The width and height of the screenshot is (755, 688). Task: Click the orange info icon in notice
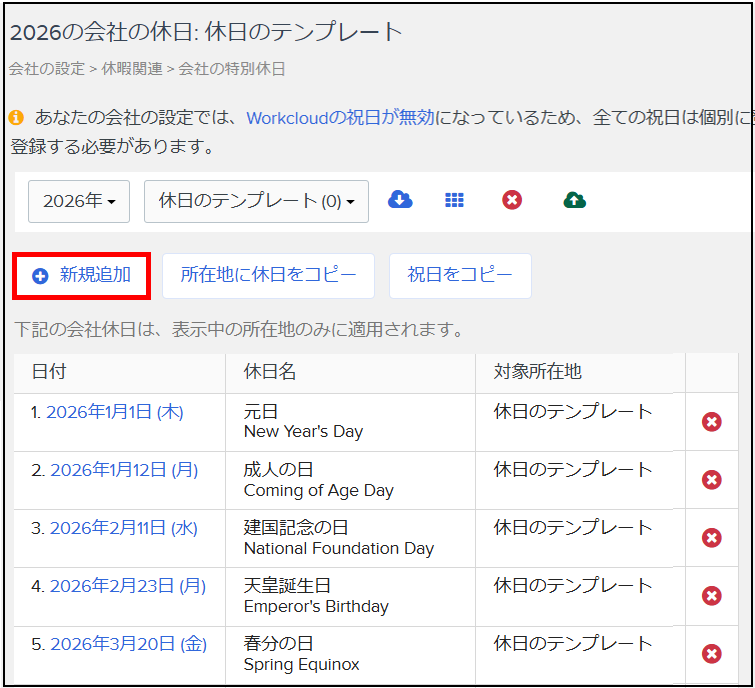(x=16, y=118)
